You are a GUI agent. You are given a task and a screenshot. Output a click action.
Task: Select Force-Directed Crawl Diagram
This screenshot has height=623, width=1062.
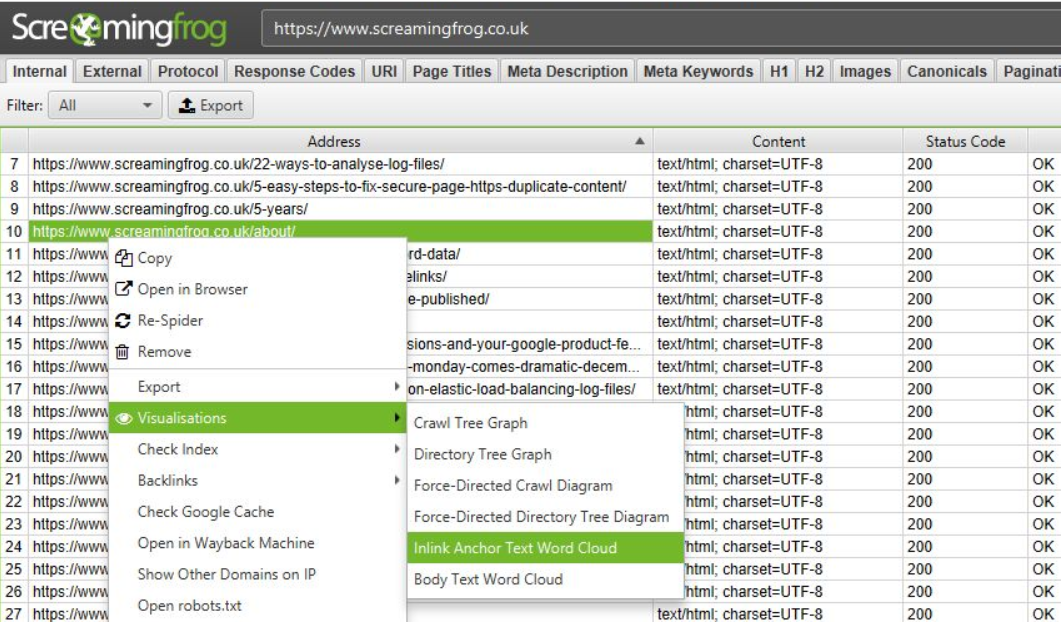click(x=545, y=486)
